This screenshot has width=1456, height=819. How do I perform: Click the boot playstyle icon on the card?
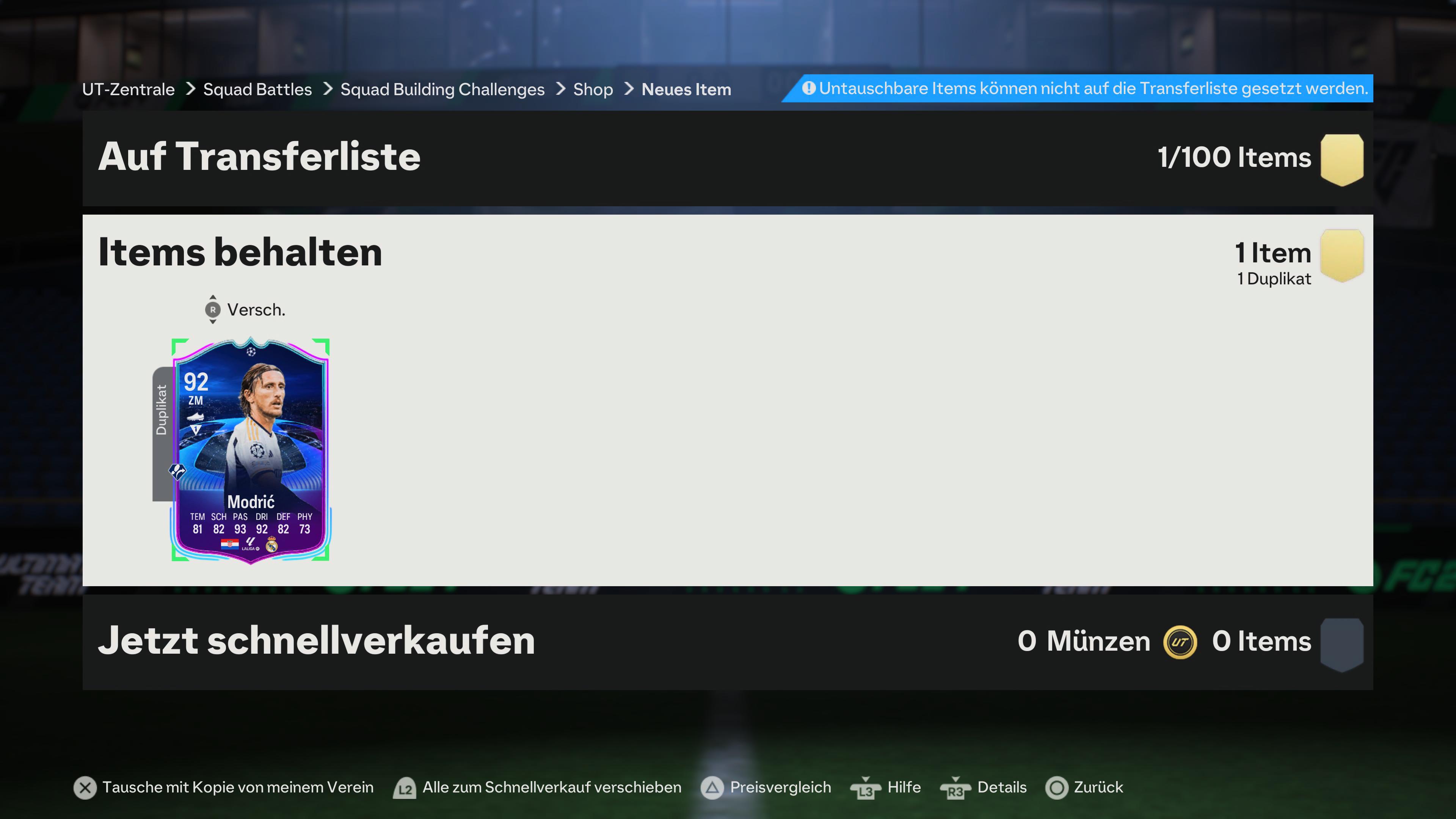tap(196, 417)
